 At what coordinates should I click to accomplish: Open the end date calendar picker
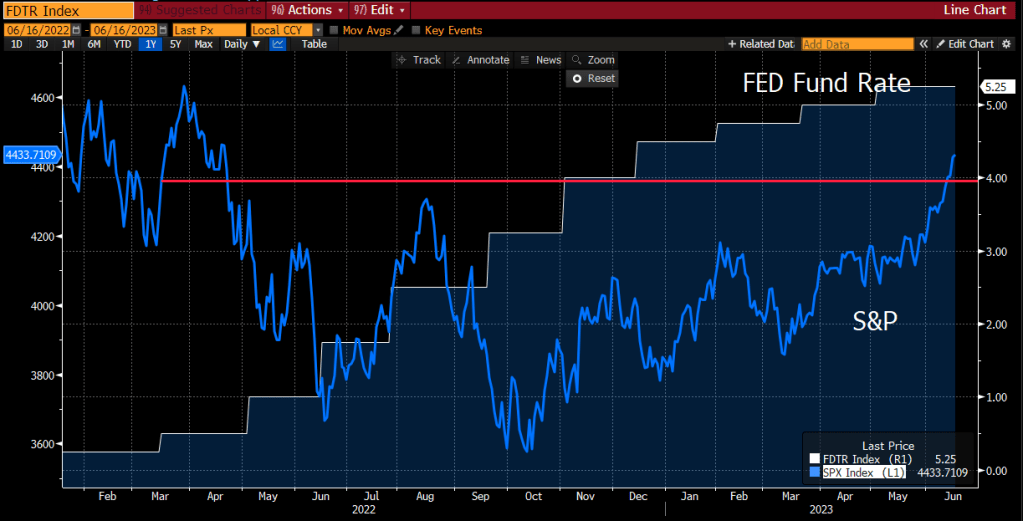click(x=161, y=30)
